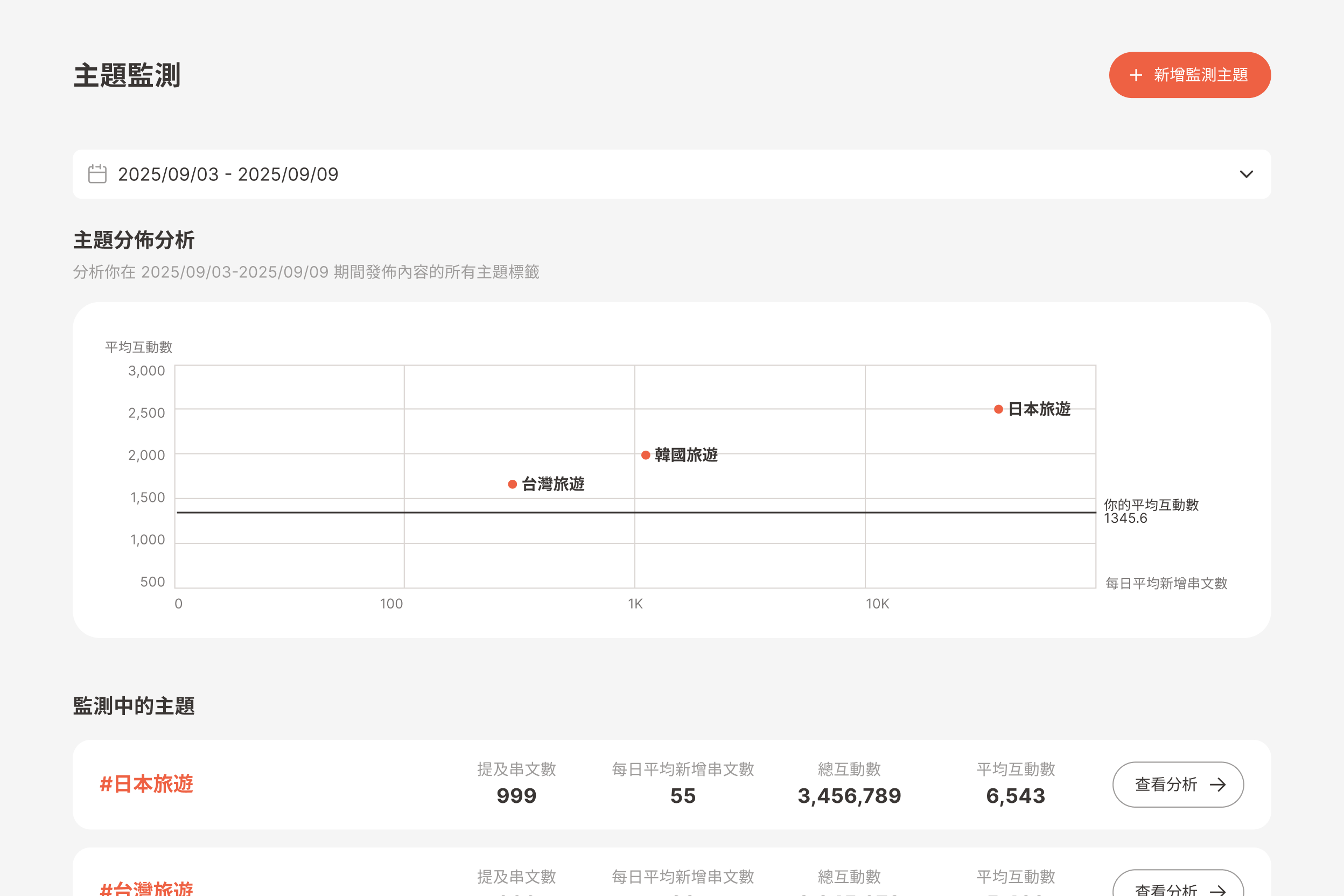1344x896 pixels.
Task: Open the #台灣旅遊 topic link
Action: pyautogui.click(x=146, y=888)
